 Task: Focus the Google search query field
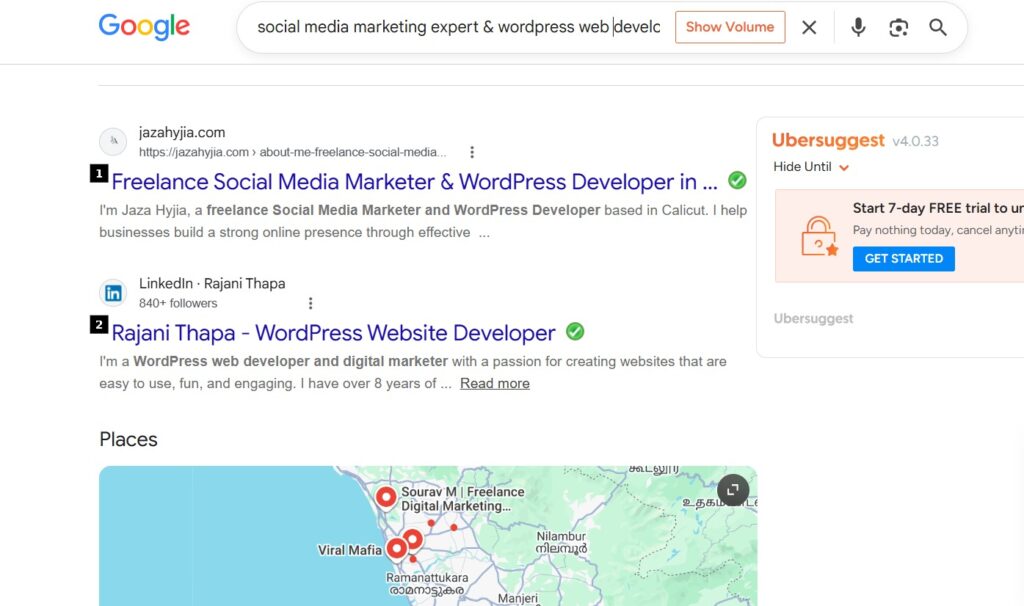[x=458, y=27]
